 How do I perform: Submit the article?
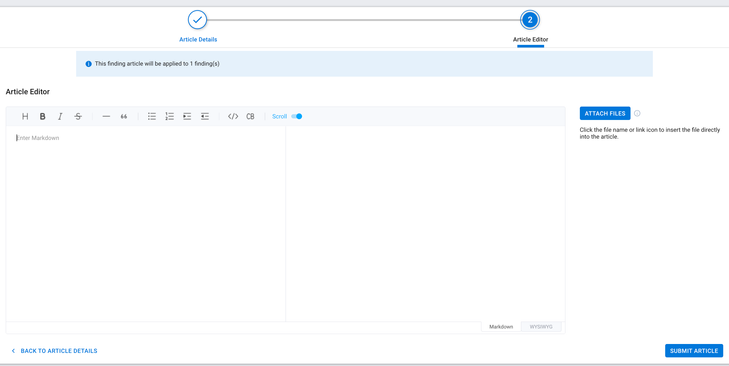pyautogui.click(x=694, y=351)
